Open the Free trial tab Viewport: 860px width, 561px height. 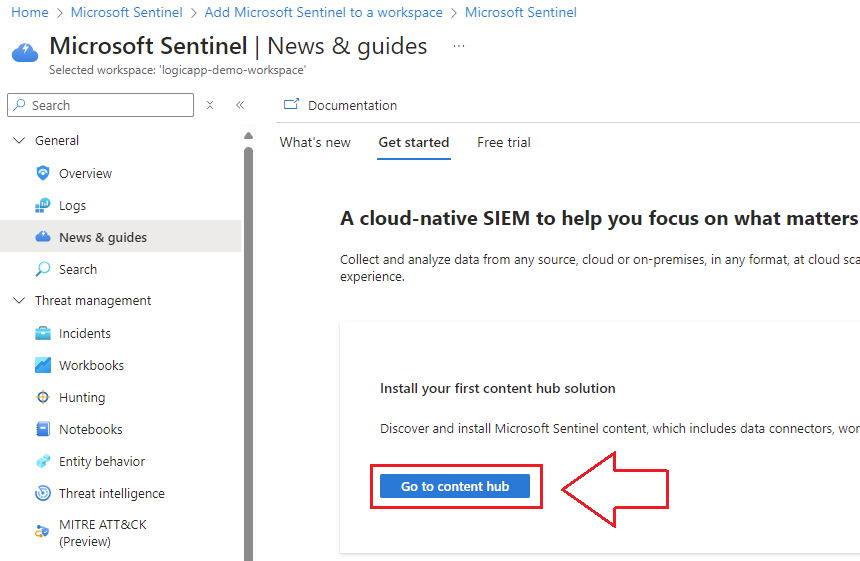[x=504, y=142]
